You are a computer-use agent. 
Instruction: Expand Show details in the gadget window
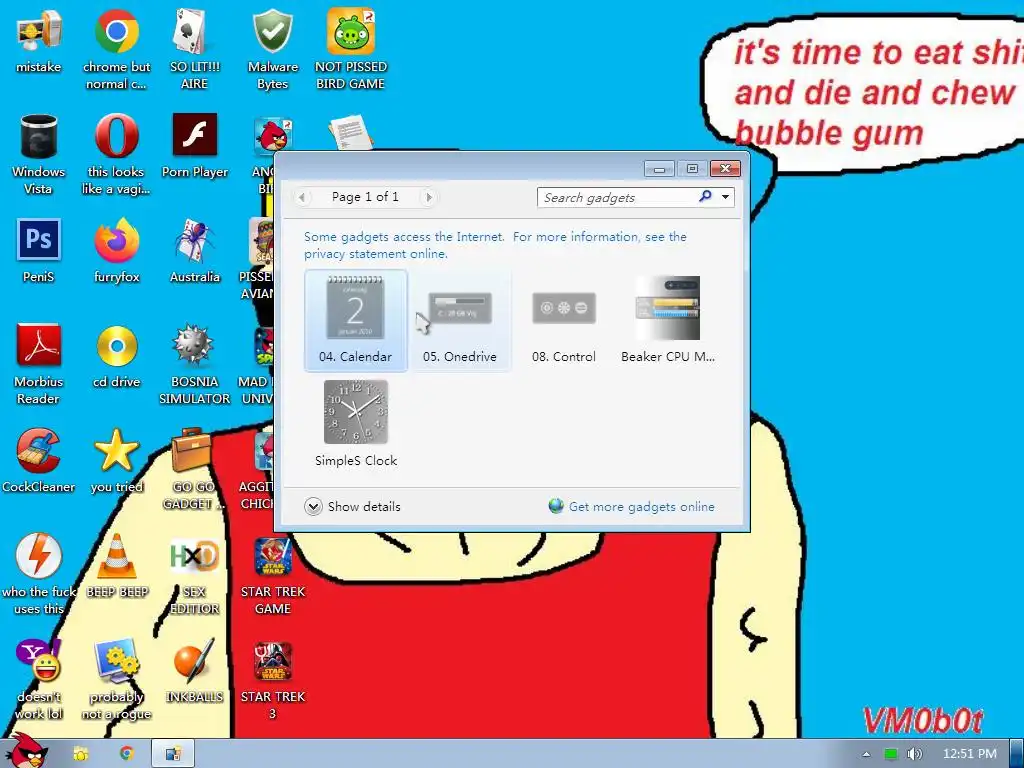point(352,507)
